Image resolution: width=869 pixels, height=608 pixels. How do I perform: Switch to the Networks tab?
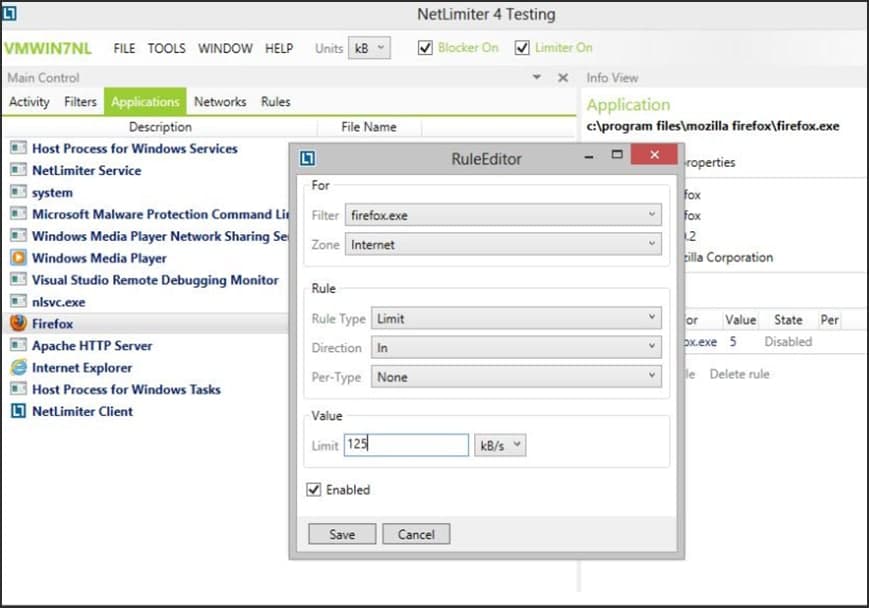click(x=220, y=102)
